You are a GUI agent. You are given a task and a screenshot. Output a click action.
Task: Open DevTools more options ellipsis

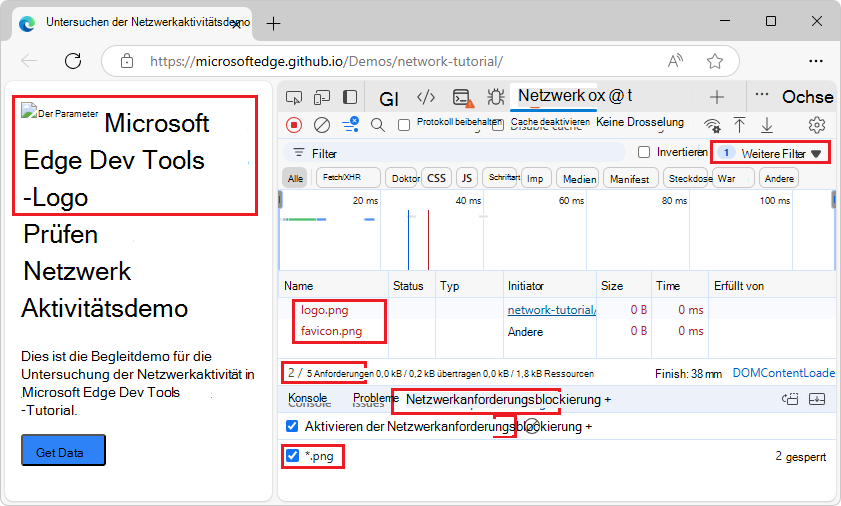762,94
